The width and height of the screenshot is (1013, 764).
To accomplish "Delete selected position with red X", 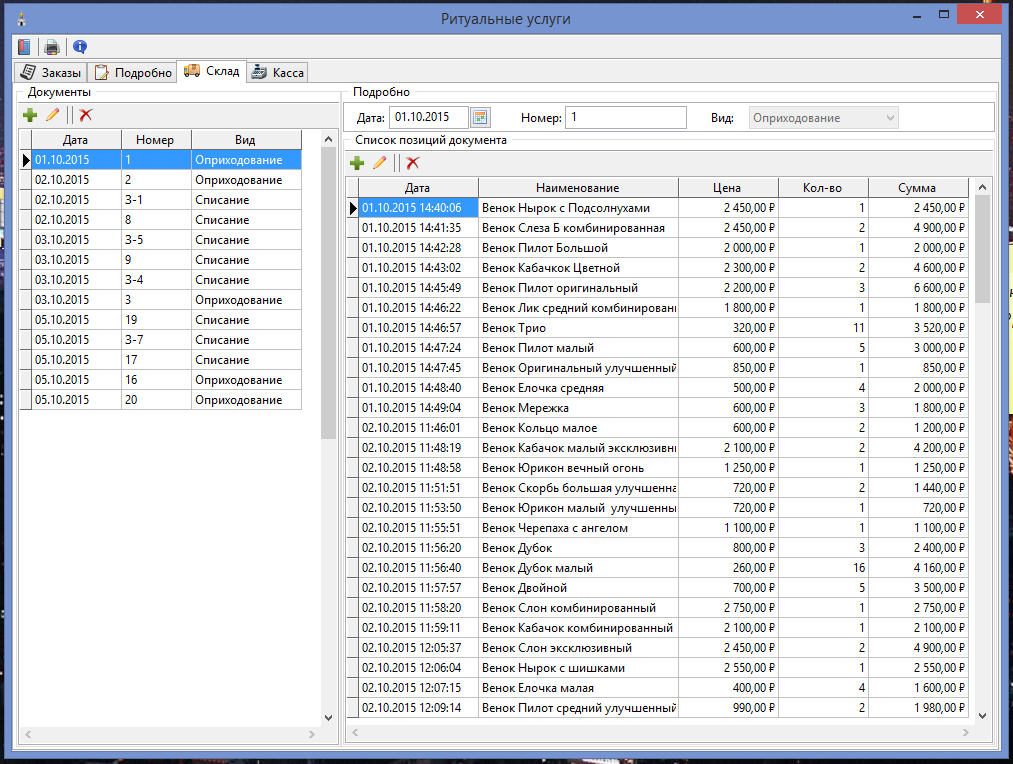I will pos(413,163).
